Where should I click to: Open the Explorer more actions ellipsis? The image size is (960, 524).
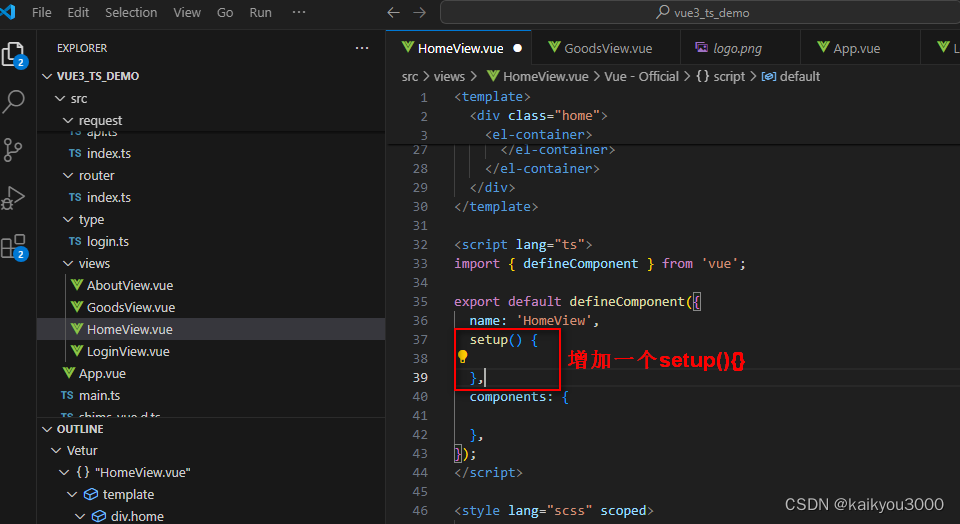click(x=362, y=48)
